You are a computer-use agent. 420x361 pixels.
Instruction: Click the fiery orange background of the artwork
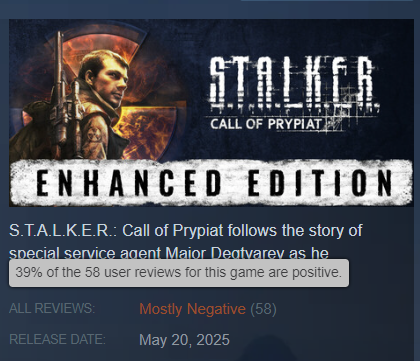pyautogui.click(x=147, y=127)
